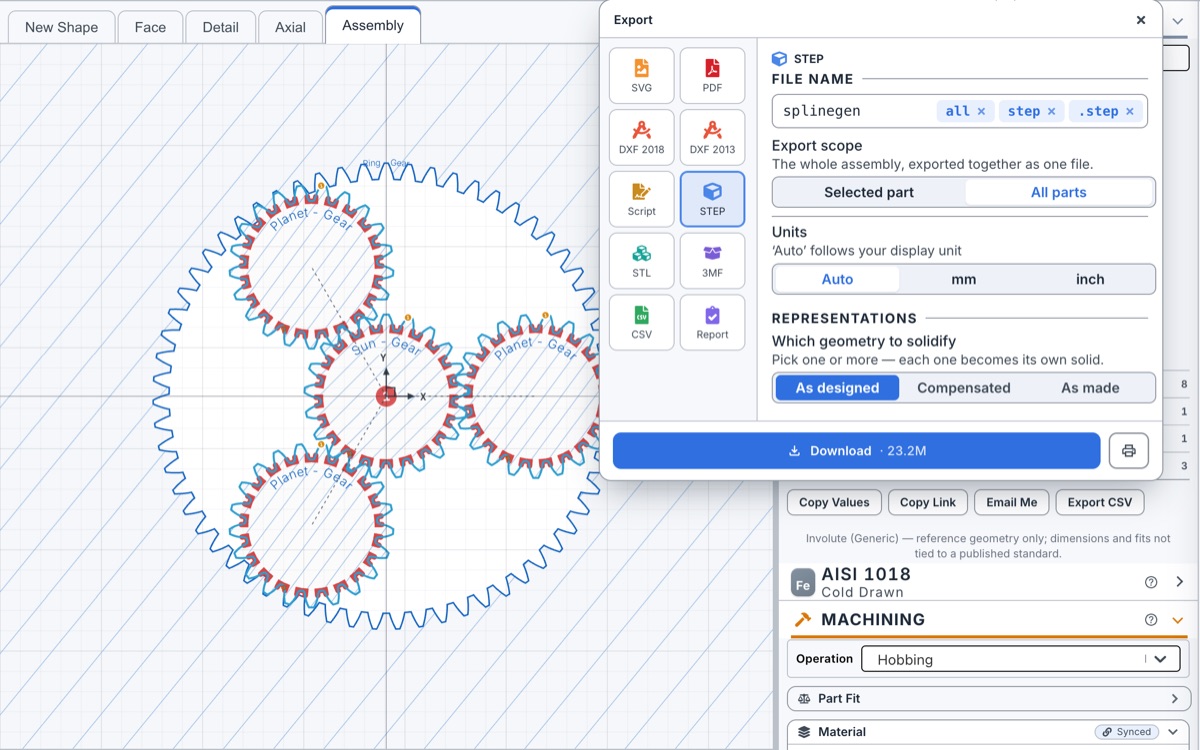Click the Machining hammer icon

(802, 620)
